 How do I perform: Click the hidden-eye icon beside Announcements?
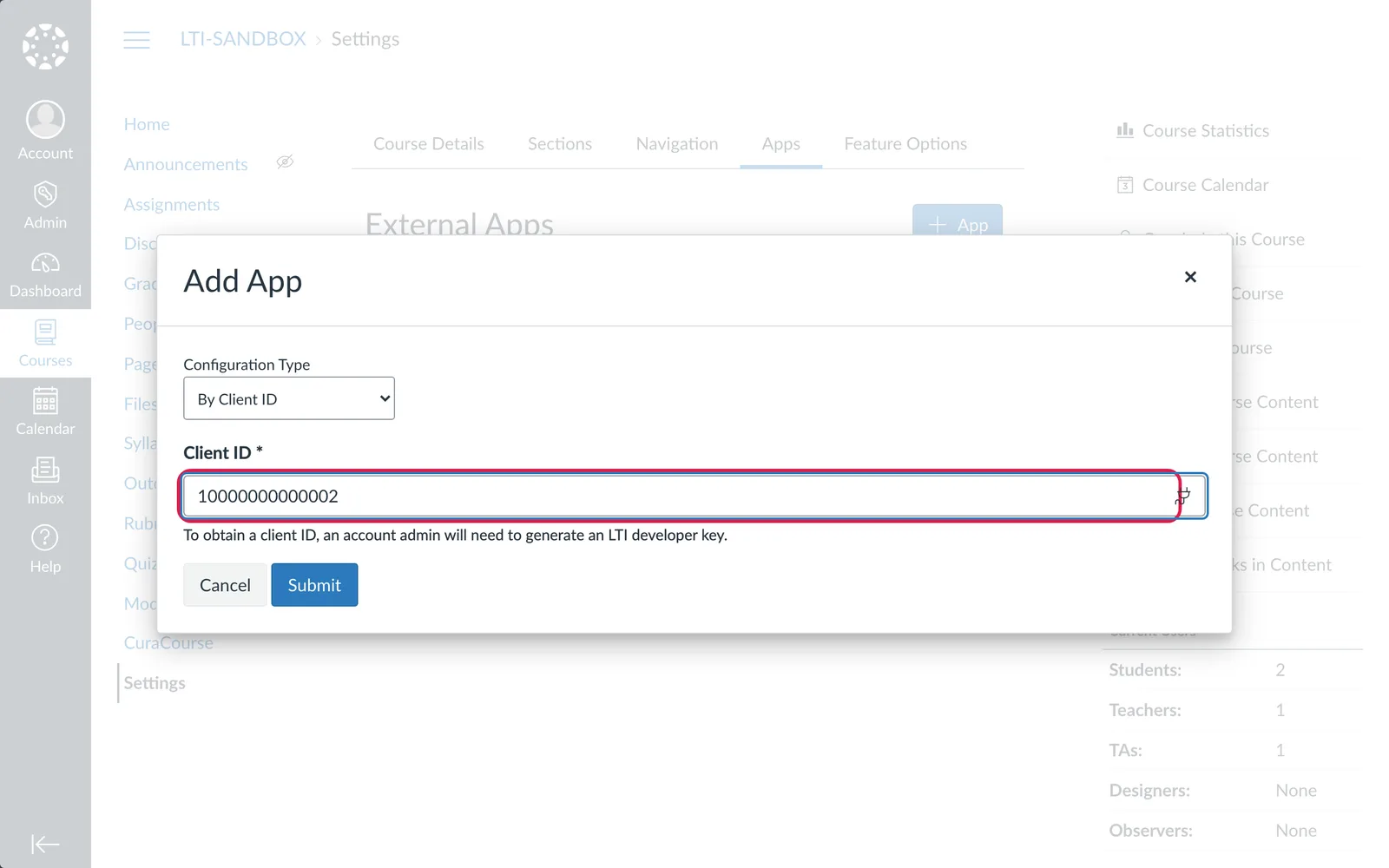(285, 162)
